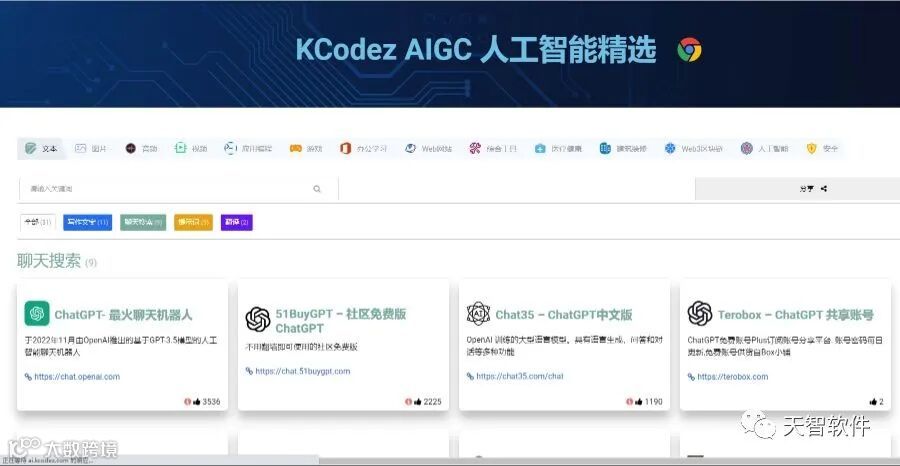Open the 医疗健康 medical-icon category
This screenshot has height=466, width=900.
[558, 149]
